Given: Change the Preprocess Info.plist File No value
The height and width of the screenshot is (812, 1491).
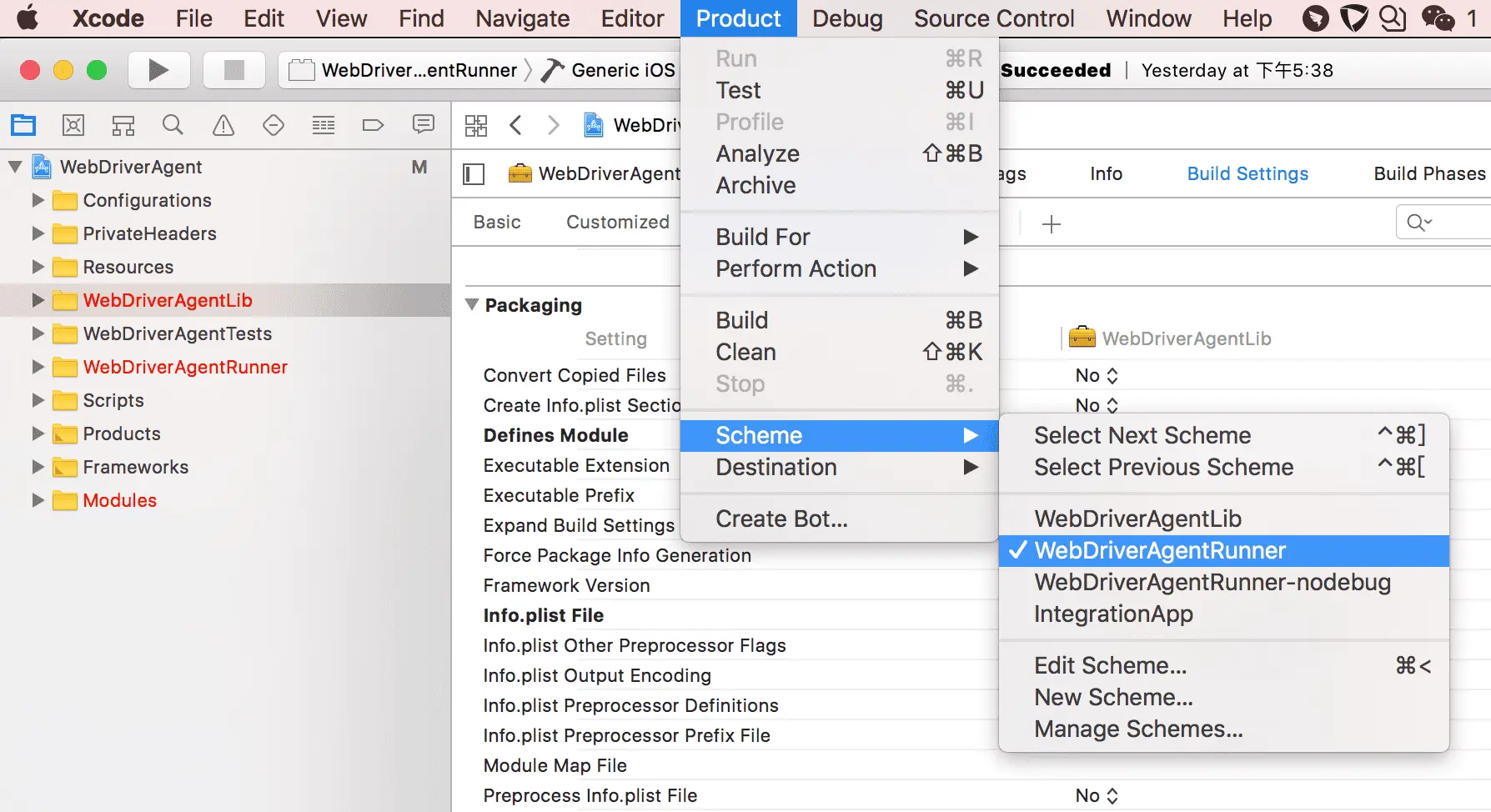Looking at the screenshot, I should (1096, 796).
